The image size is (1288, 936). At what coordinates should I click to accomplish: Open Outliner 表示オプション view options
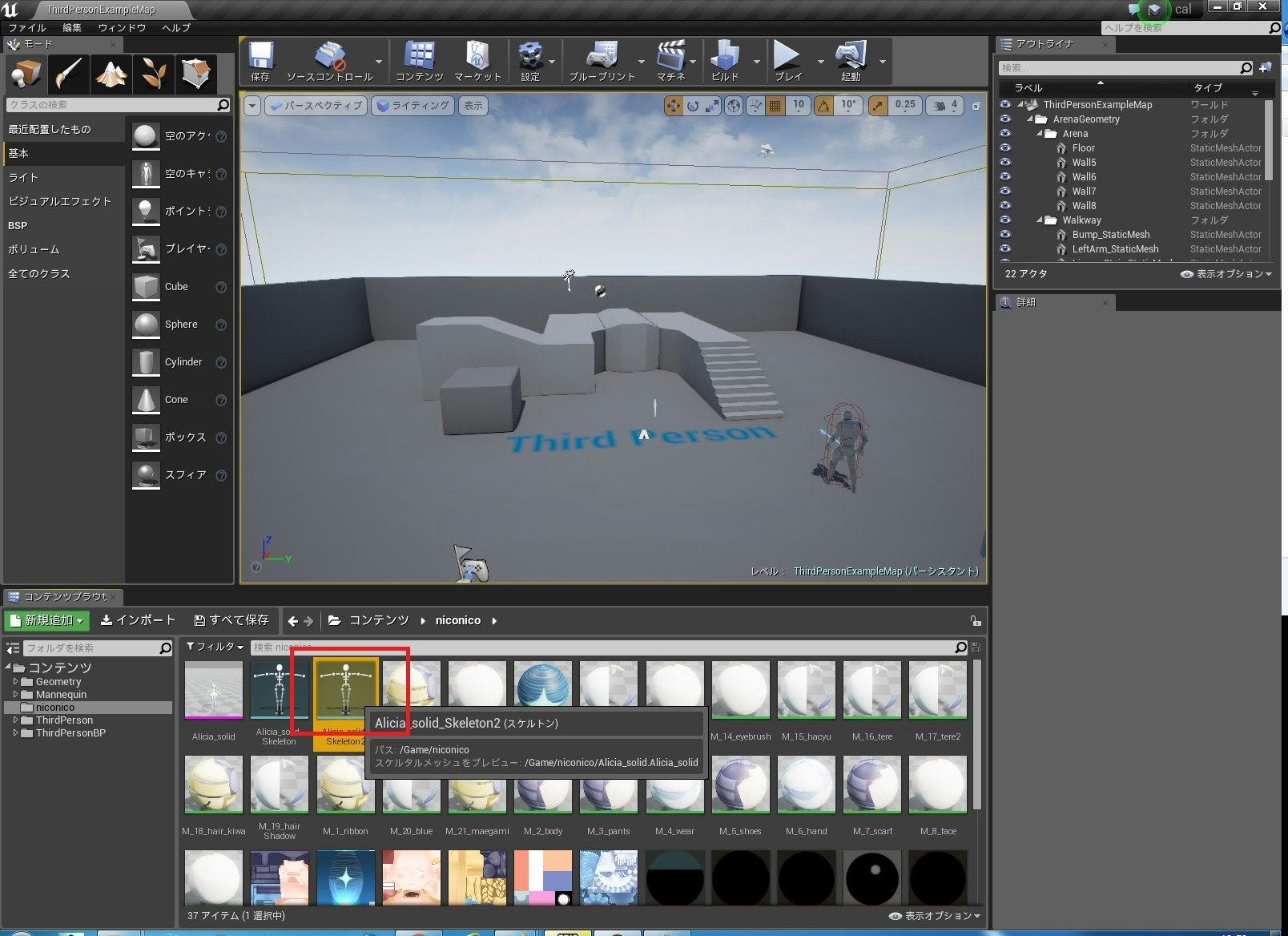(1226, 274)
